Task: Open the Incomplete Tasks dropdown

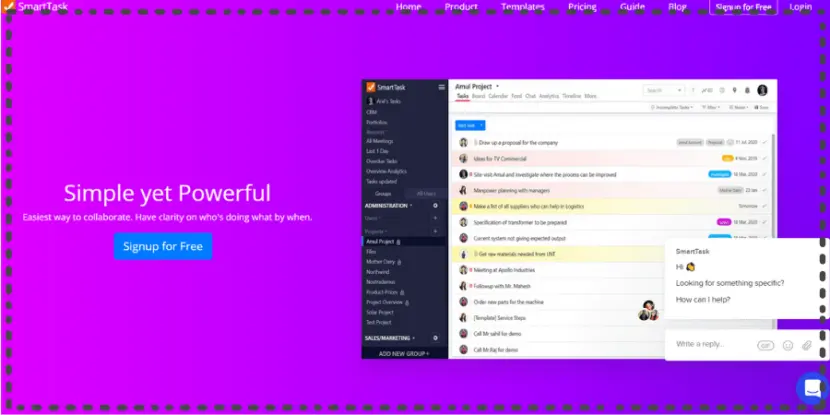Action: coord(672,107)
